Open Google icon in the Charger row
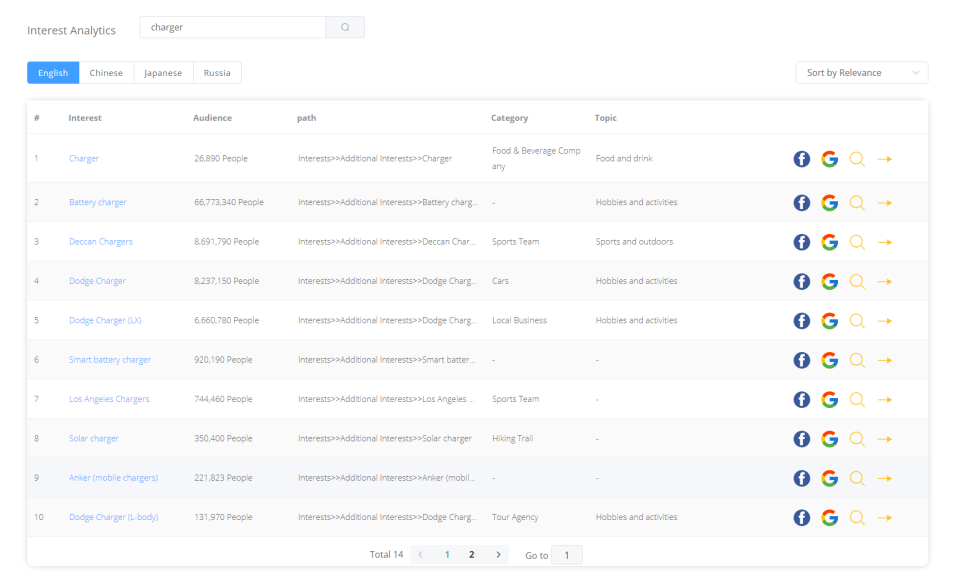The width and height of the screenshot is (960, 586). 830,159
